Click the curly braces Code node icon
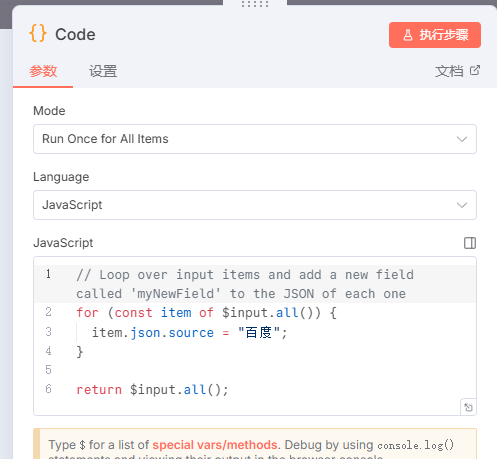497x459 pixels. pyautogui.click(x=38, y=33)
